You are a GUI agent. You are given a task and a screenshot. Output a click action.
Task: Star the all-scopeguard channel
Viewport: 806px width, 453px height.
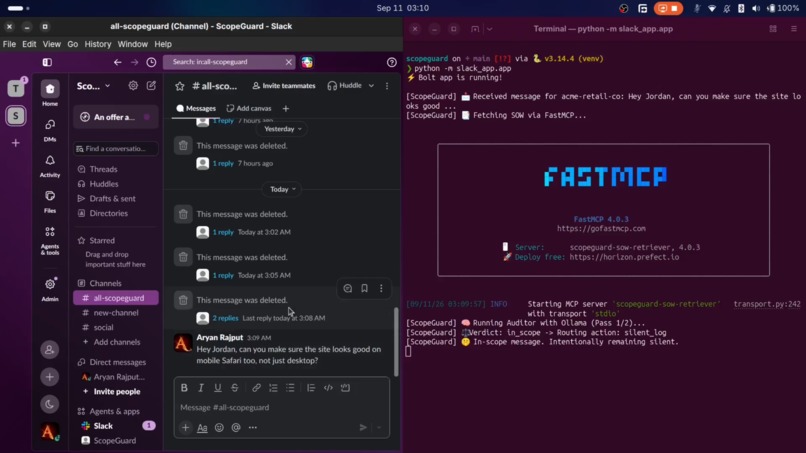tap(179, 86)
